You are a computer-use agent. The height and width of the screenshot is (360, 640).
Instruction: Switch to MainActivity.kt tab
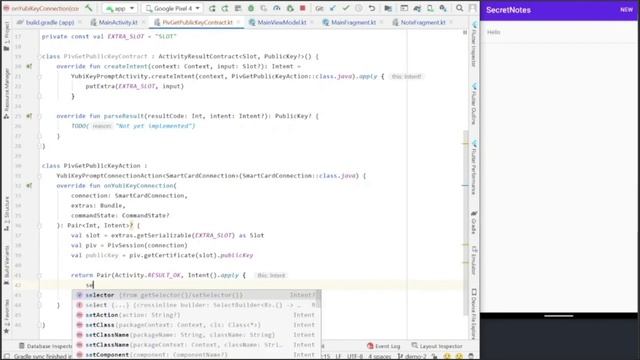pyautogui.click(x=118, y=22)
